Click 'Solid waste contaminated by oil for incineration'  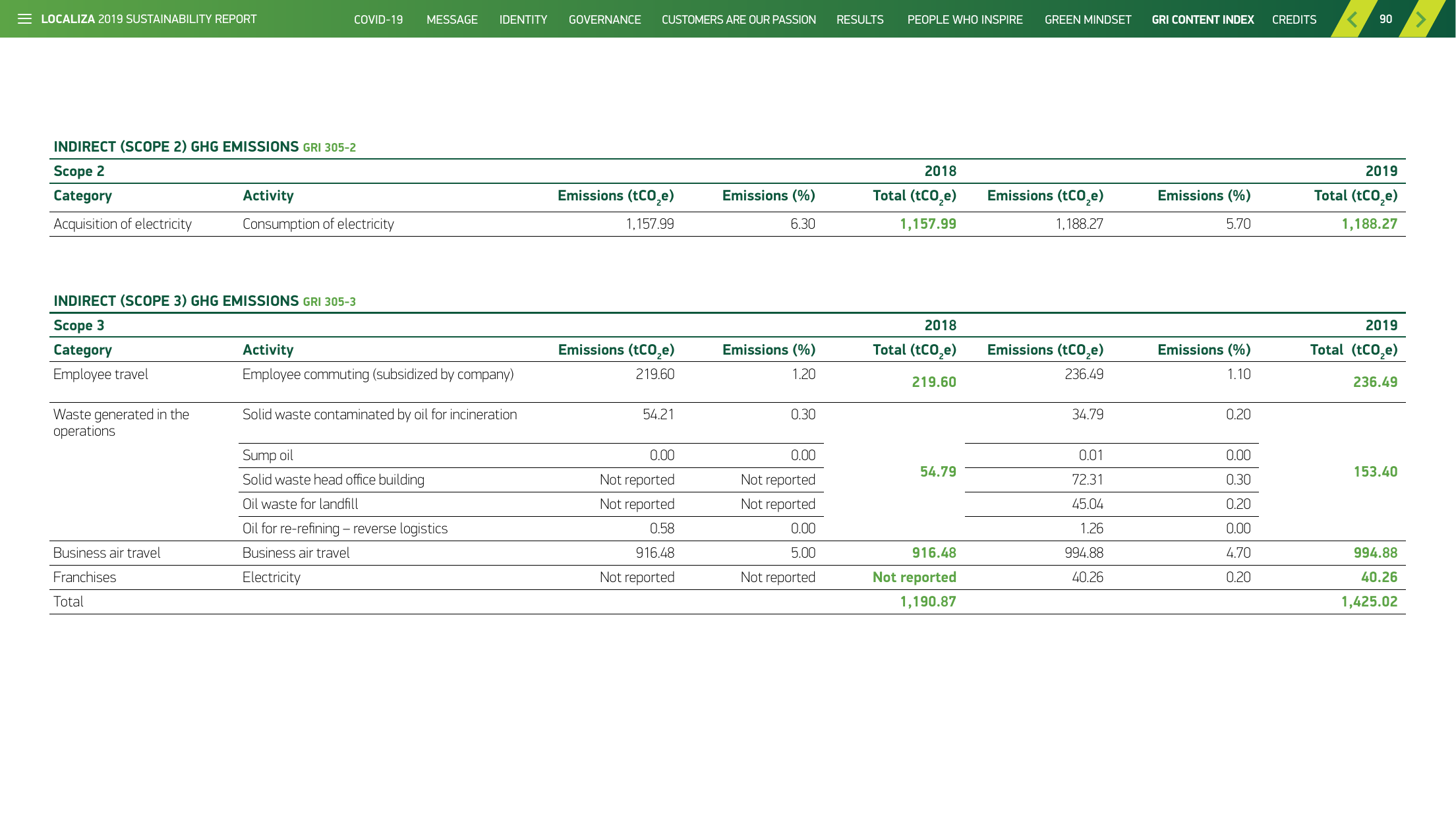(380, 415)
